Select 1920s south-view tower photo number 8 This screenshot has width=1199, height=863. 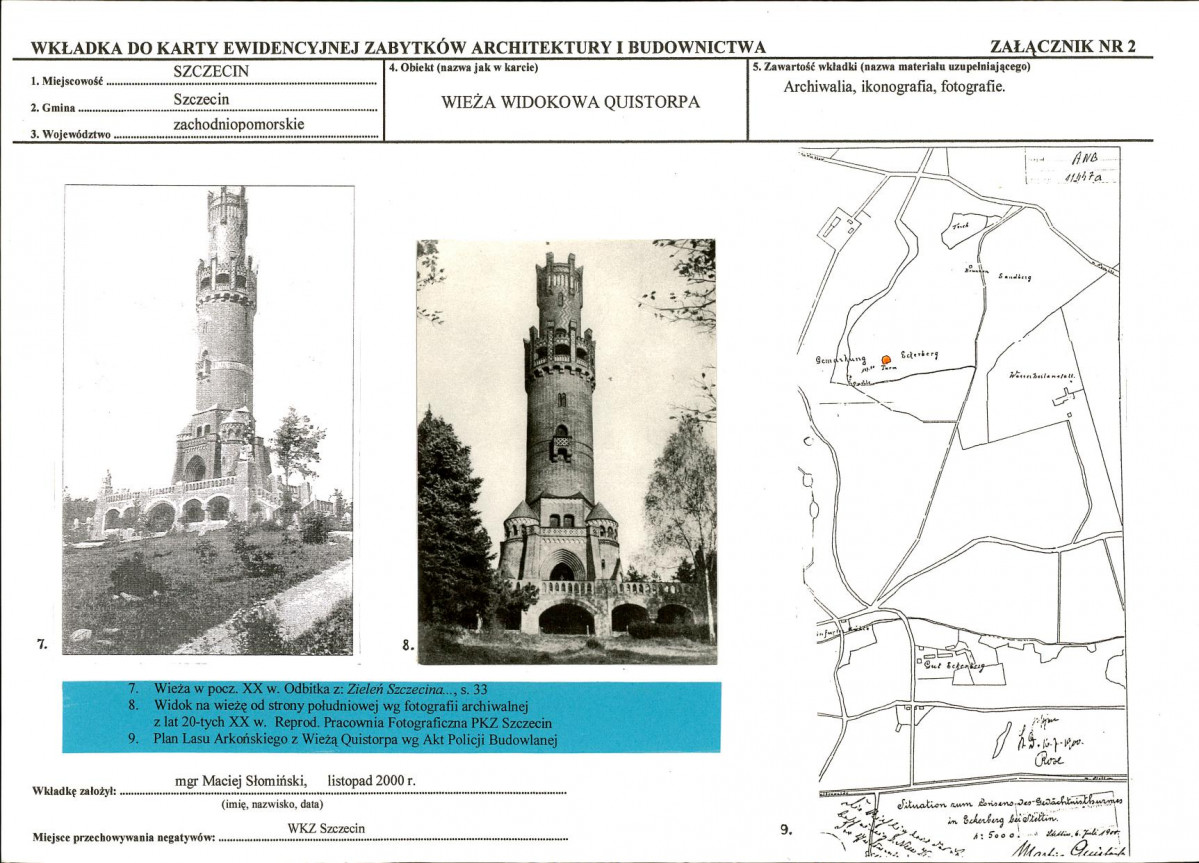click(567, 452)
